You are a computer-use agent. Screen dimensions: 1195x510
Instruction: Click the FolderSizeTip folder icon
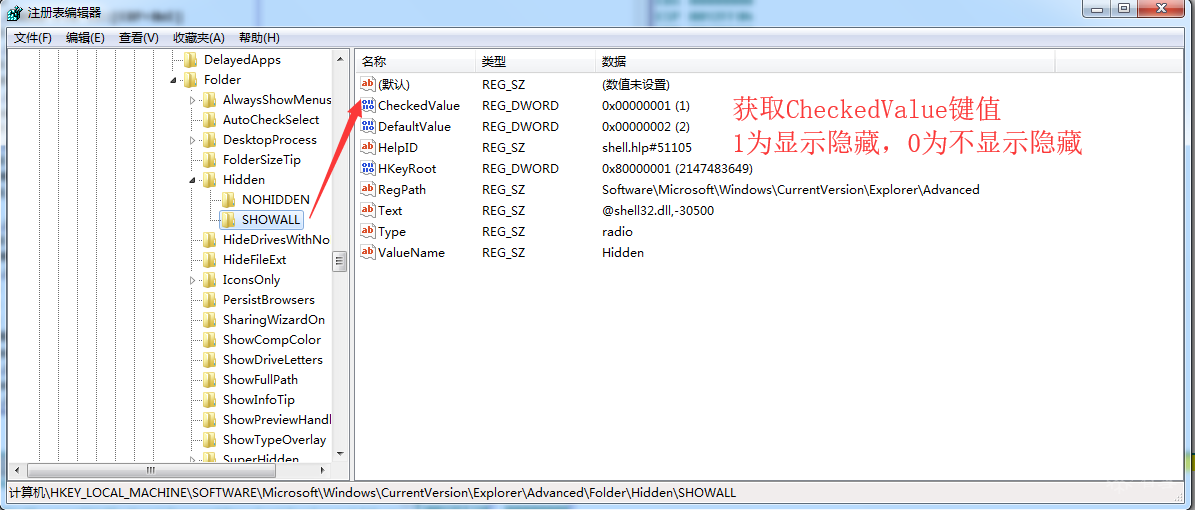click(210, 159)
